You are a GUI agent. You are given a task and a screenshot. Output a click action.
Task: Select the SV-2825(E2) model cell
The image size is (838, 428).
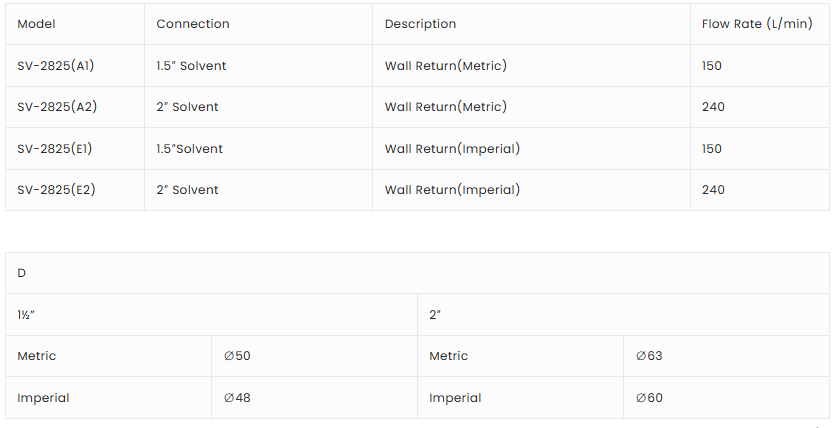(57, 190)
